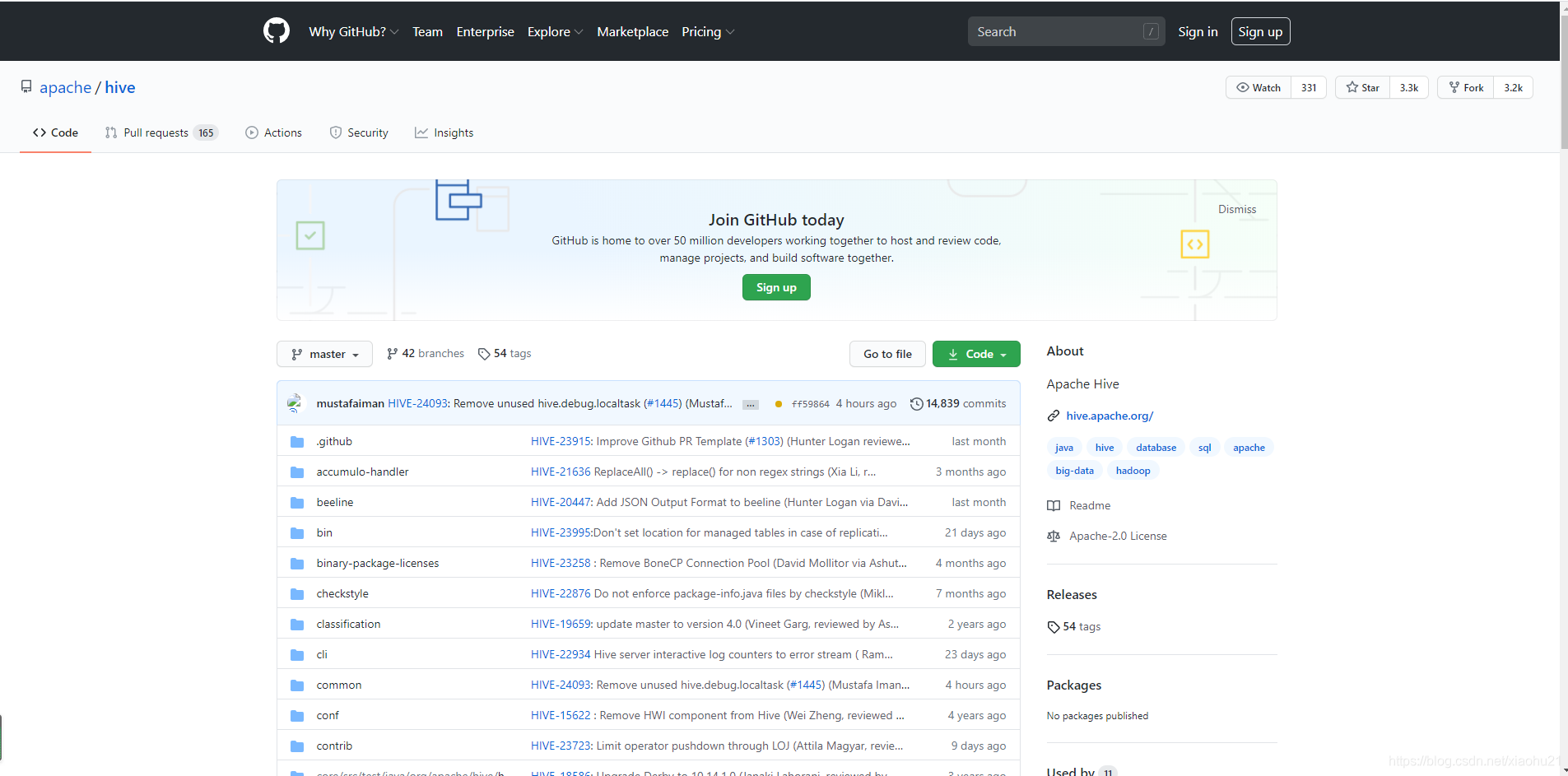Open the 42 branches link
1568x776 pixels.
pyautogui.click(x=426, y=354)
